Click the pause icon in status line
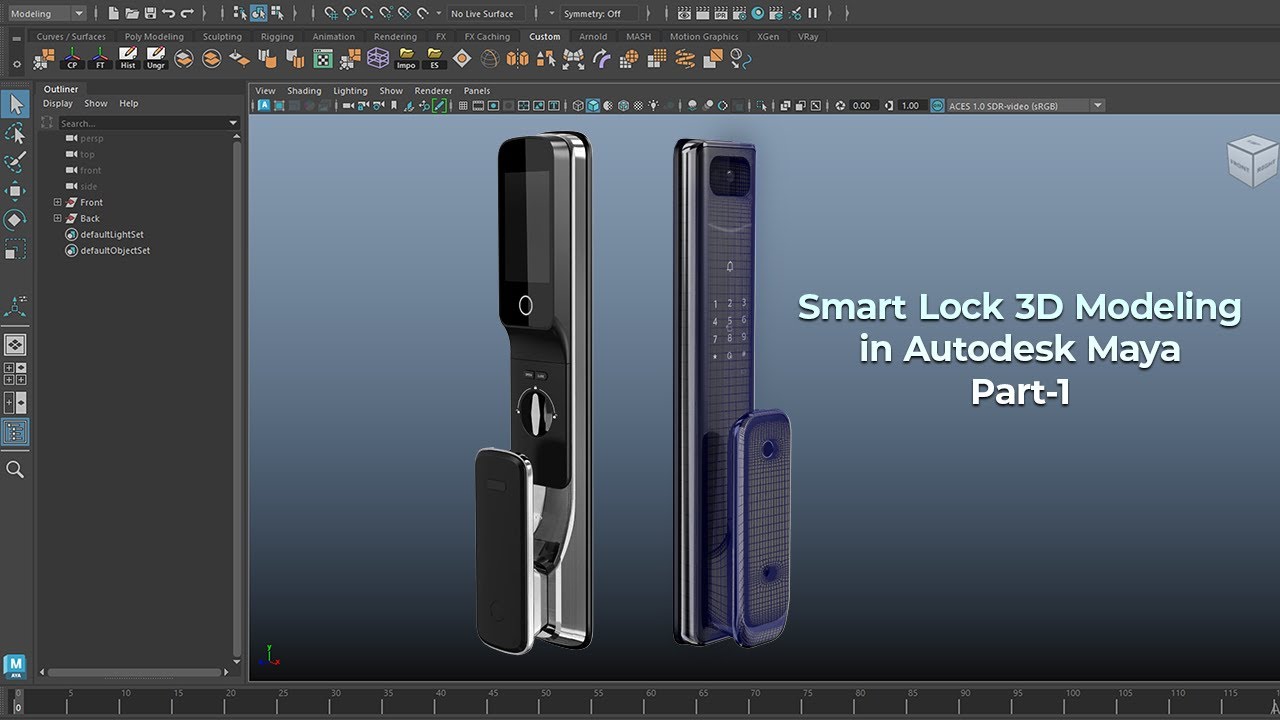This screenshot has height=720, width=1280. [x=812, y=13]
